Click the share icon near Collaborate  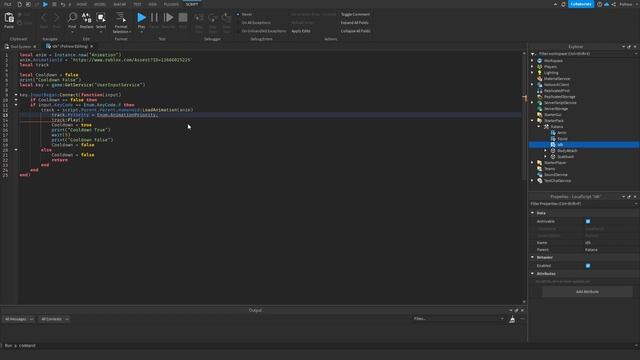pos(614,4)
